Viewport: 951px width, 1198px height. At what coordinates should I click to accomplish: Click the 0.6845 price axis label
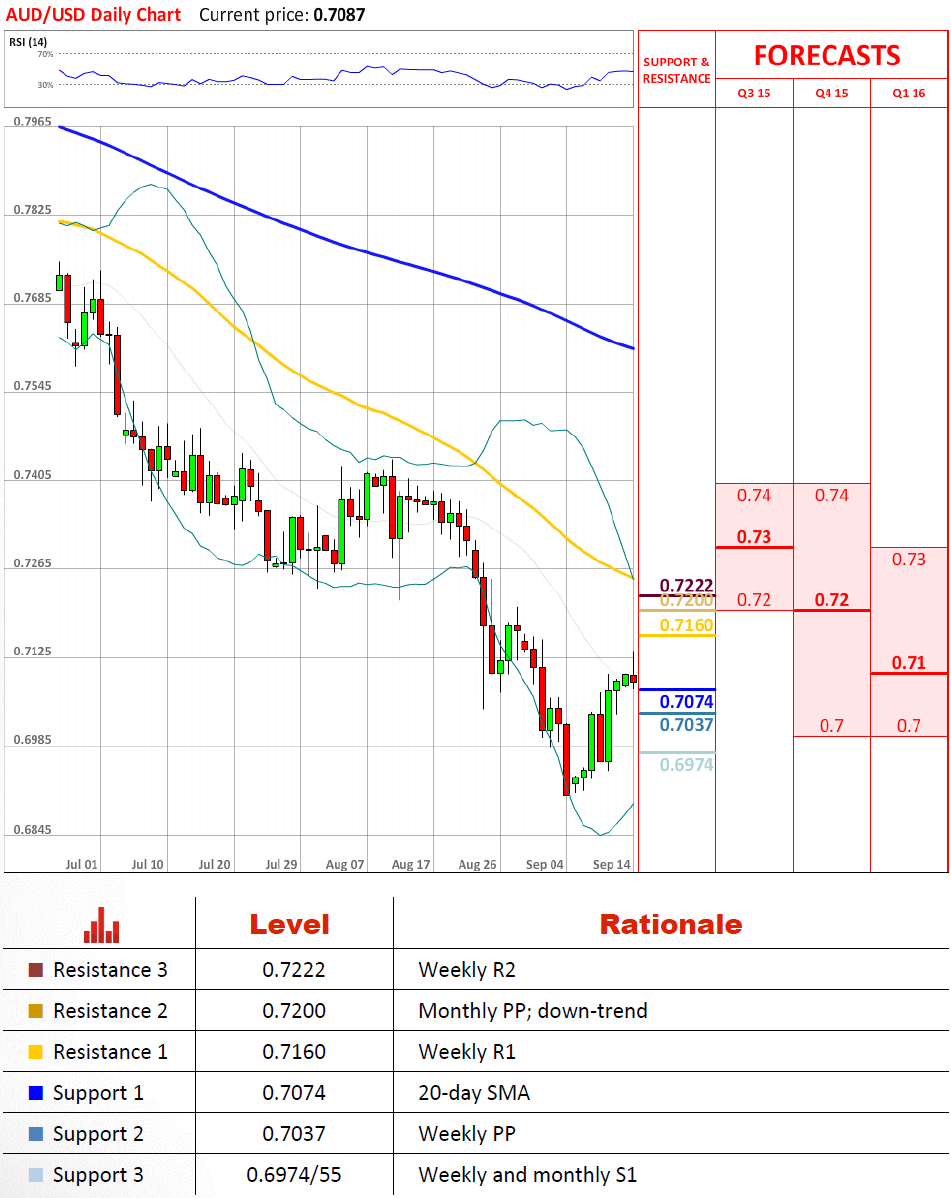[33, 830]
